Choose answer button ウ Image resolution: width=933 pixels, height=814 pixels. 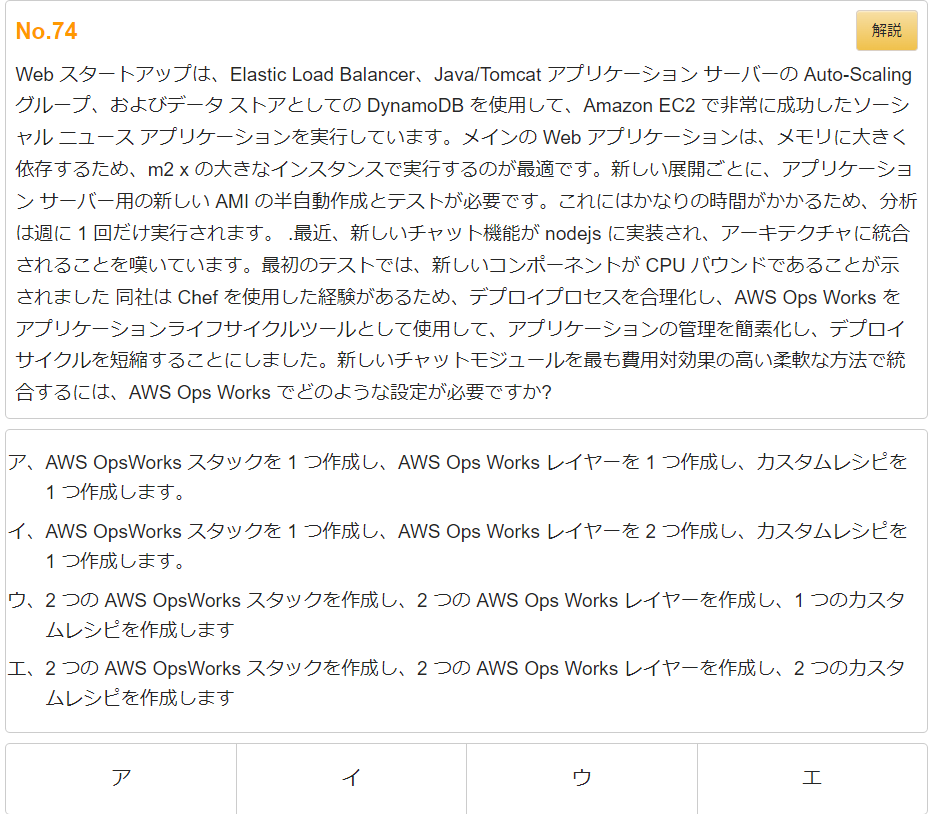coord(582,778)
